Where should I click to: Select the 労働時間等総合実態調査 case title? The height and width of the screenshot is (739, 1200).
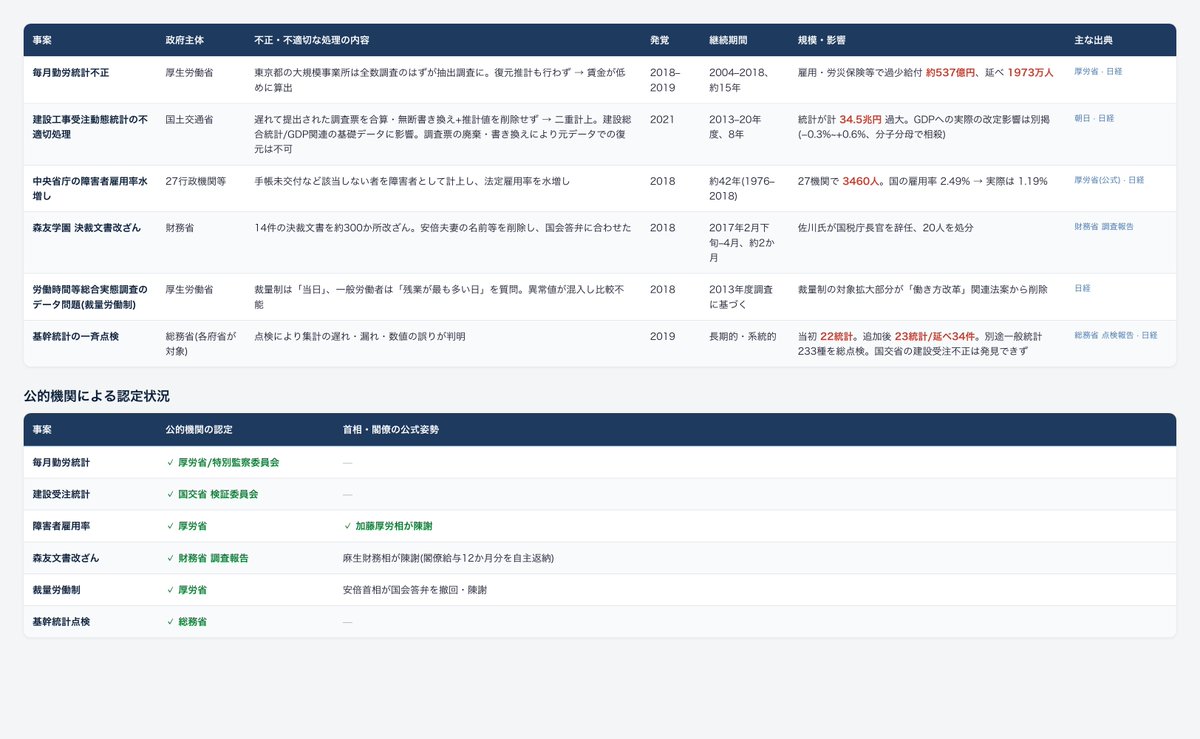click(90, 296)
